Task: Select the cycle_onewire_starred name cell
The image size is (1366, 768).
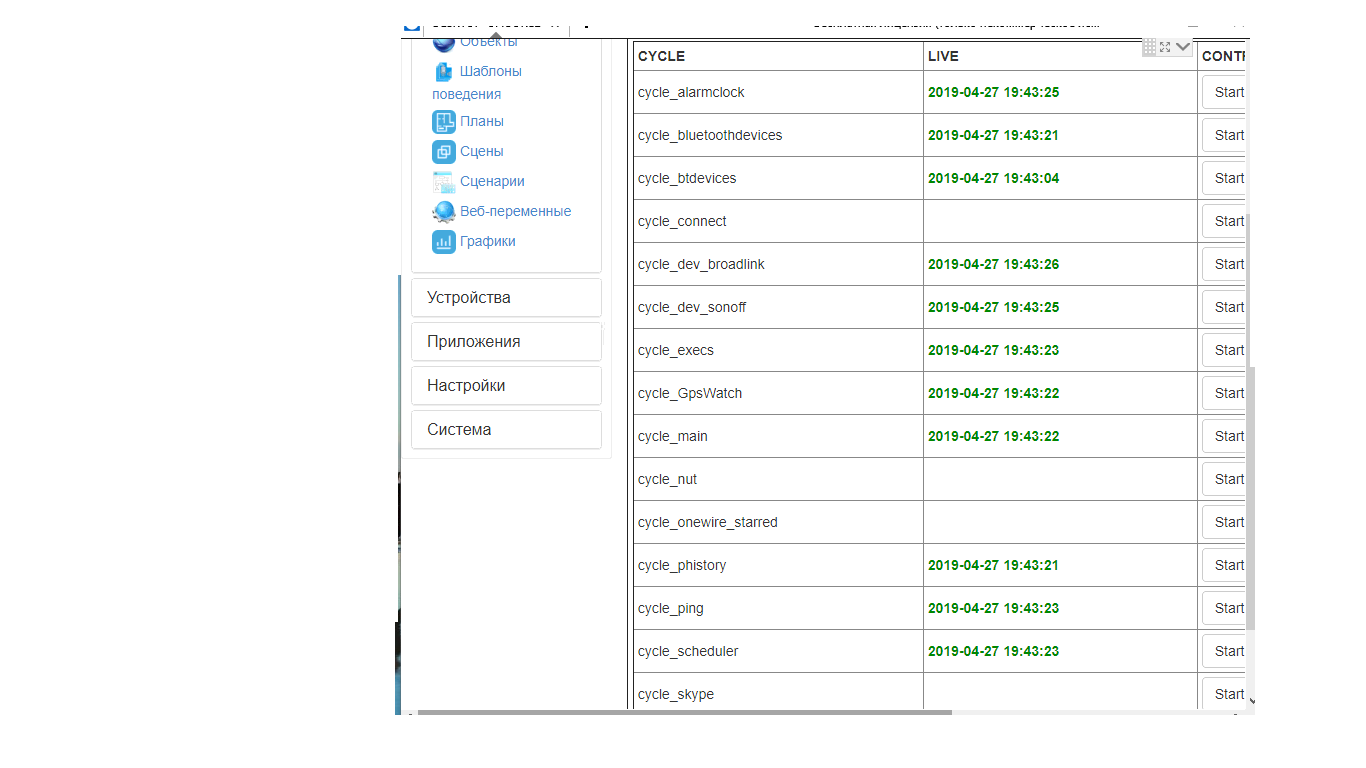Action: (x=778, y=522)
